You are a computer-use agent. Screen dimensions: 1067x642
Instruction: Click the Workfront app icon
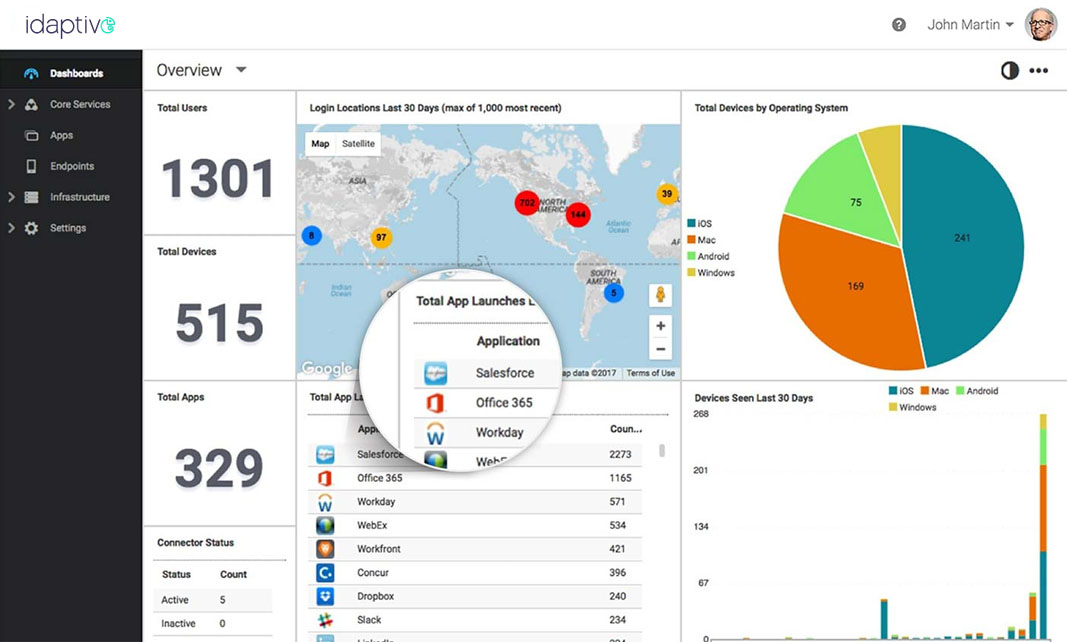click(x=325, y=549)
